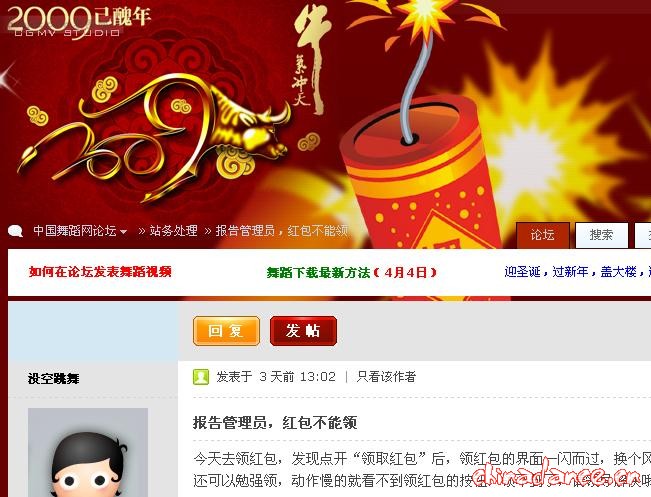Viewport: 651px width, 497px height.
Task: Open 如何在论坛发表舞蹈视频 announcement
Action: pyautogui.click(x=100, y=272)
